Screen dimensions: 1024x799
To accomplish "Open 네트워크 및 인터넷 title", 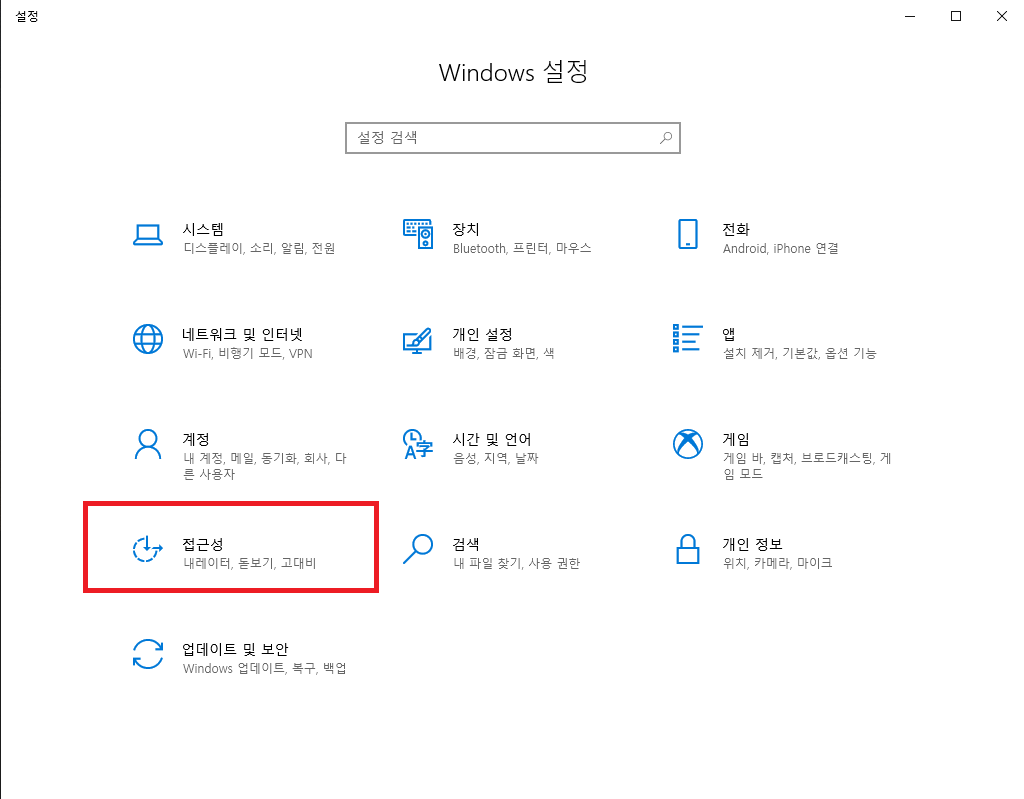I will click(x=242, y=334).
